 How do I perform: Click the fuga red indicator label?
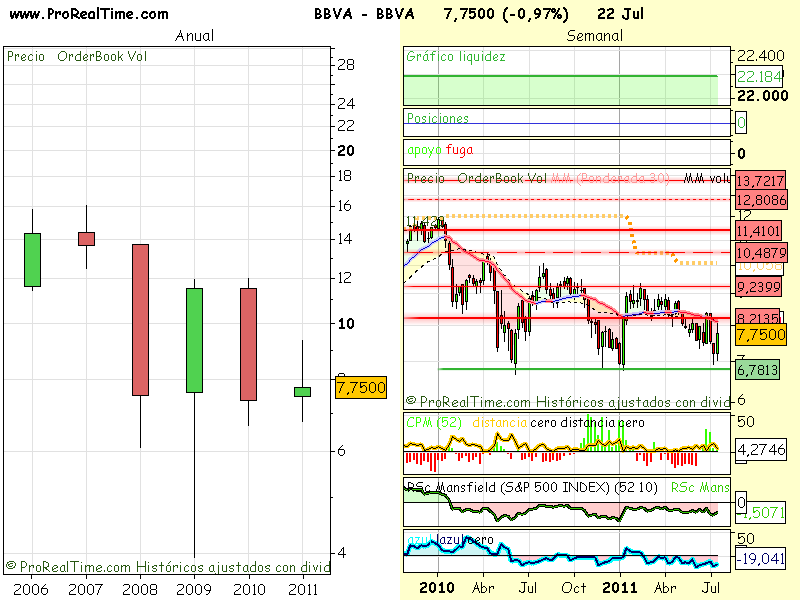pos(459,150)
